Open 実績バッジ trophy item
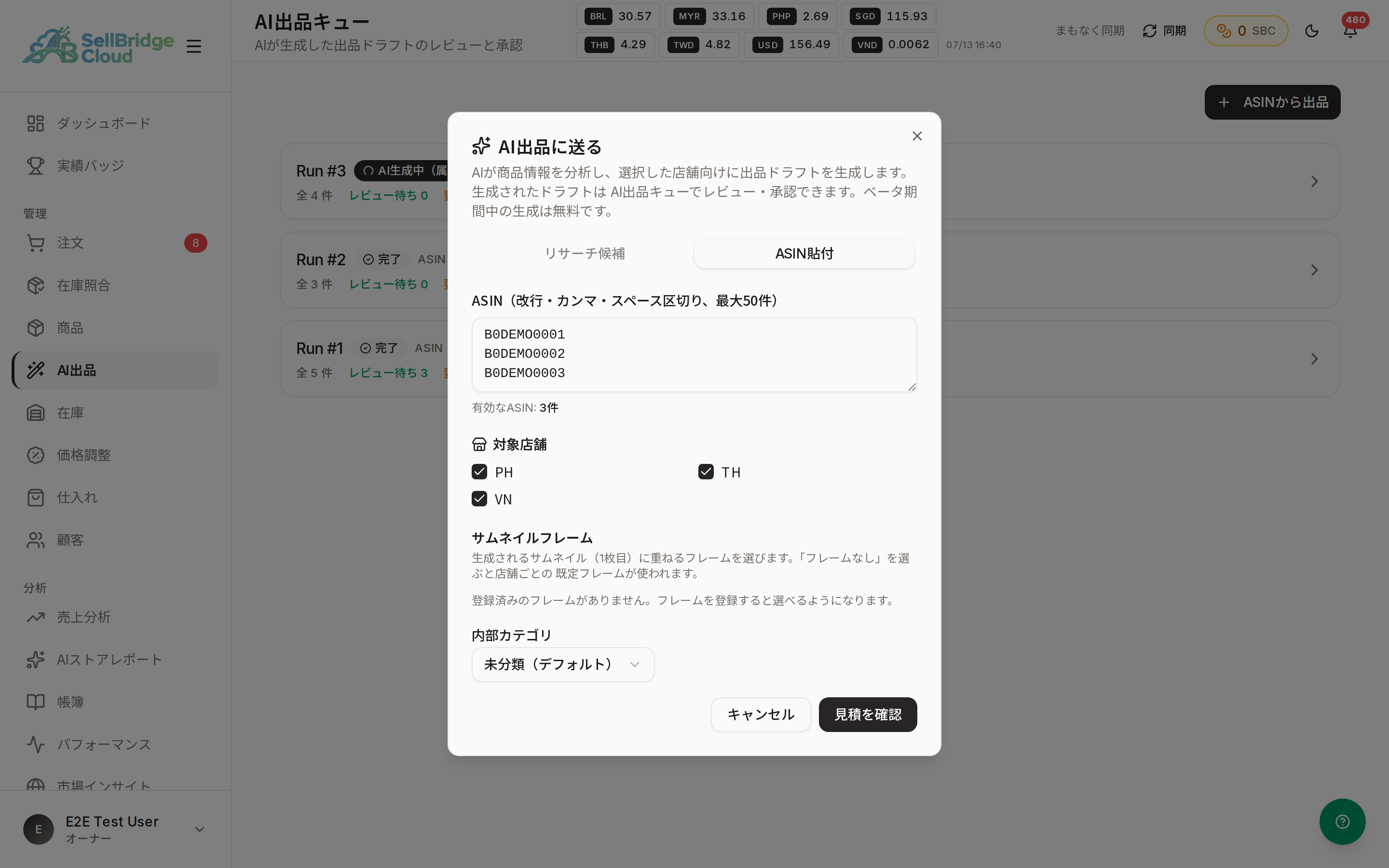1389x868 pixels. coord(115,165)
